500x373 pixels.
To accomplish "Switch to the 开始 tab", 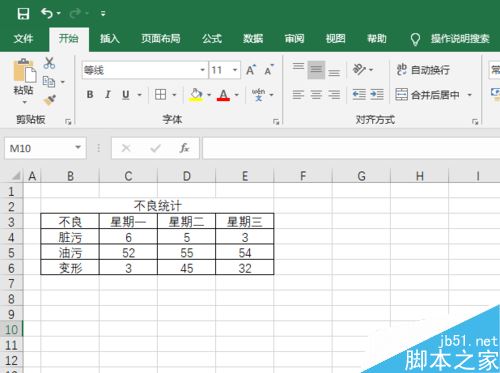I will (69, 39).
